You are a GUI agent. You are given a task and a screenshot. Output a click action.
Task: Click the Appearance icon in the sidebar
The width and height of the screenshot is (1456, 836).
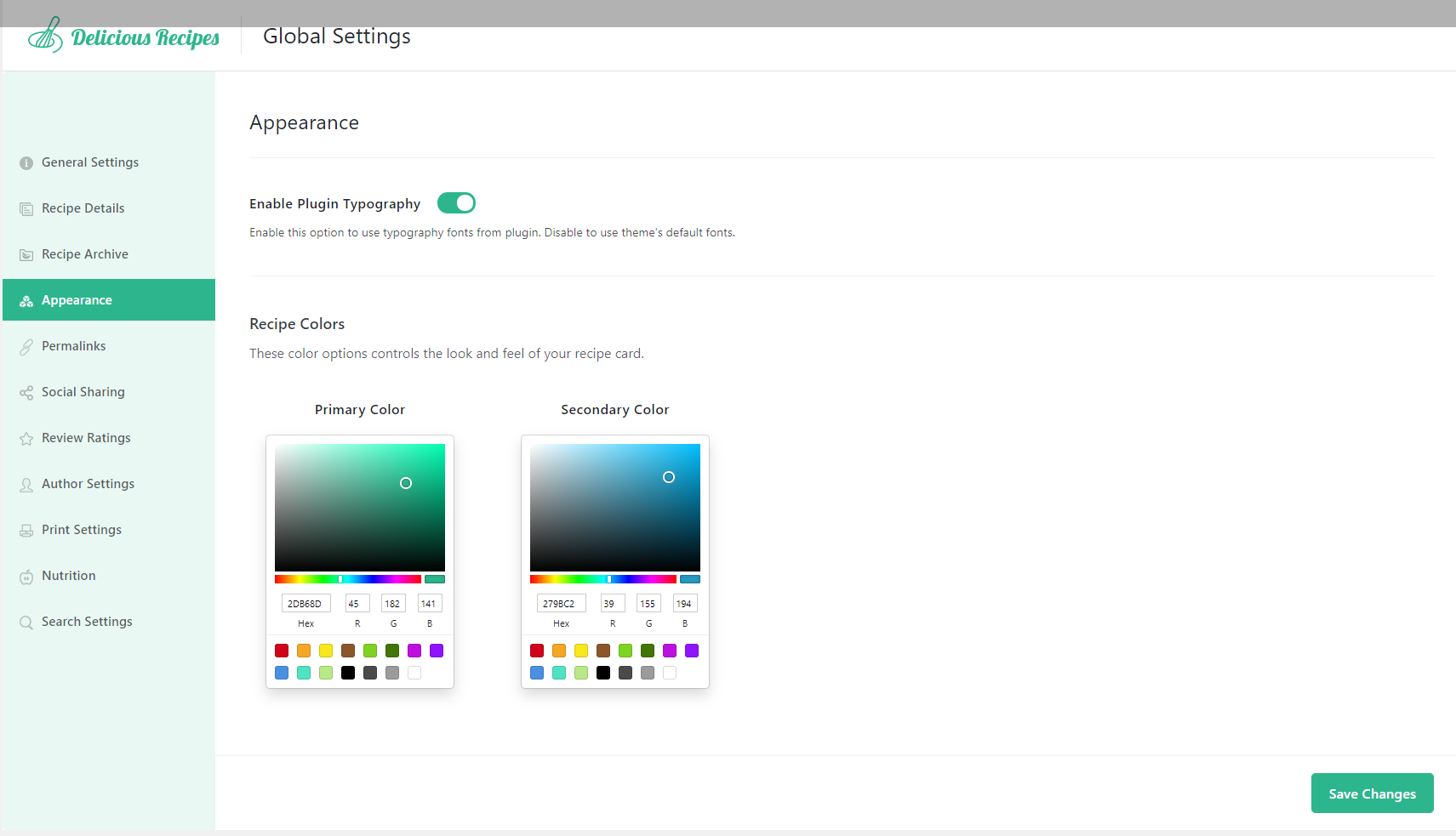coord(26,299)
